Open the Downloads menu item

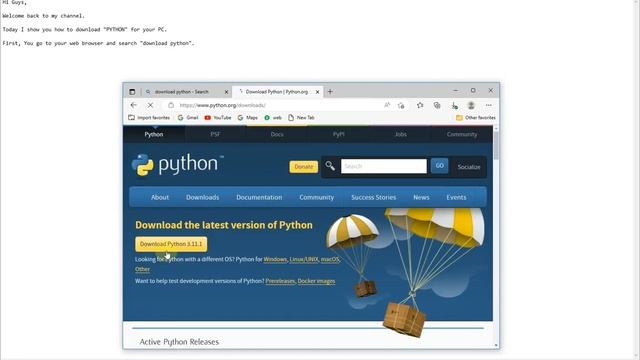coord(202,197)
